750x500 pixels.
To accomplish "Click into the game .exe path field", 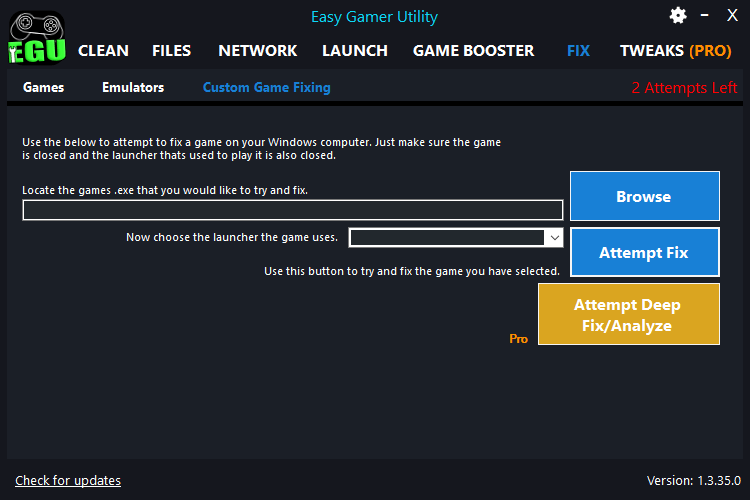I will (x=293, y=210).
